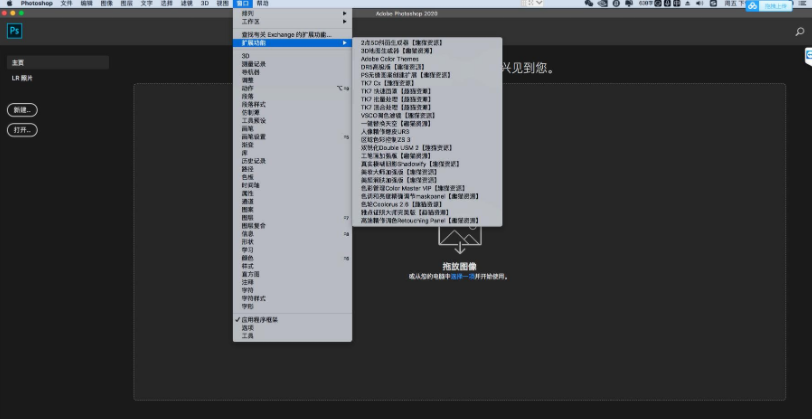Click the eject icon in menu bar

688,3
